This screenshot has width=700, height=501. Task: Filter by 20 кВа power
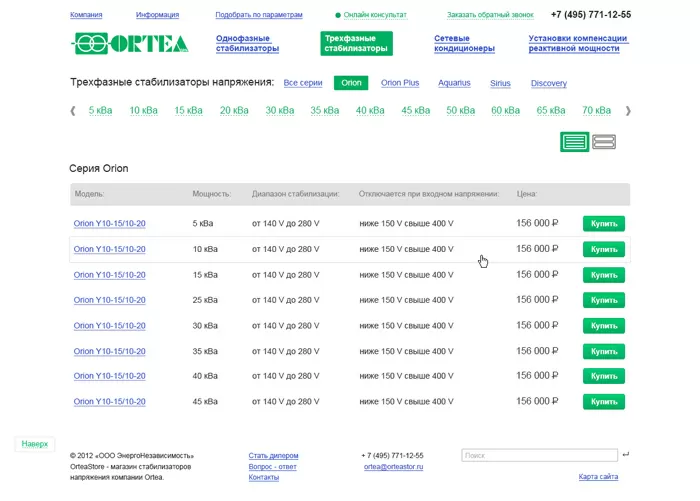coord(234,110)
